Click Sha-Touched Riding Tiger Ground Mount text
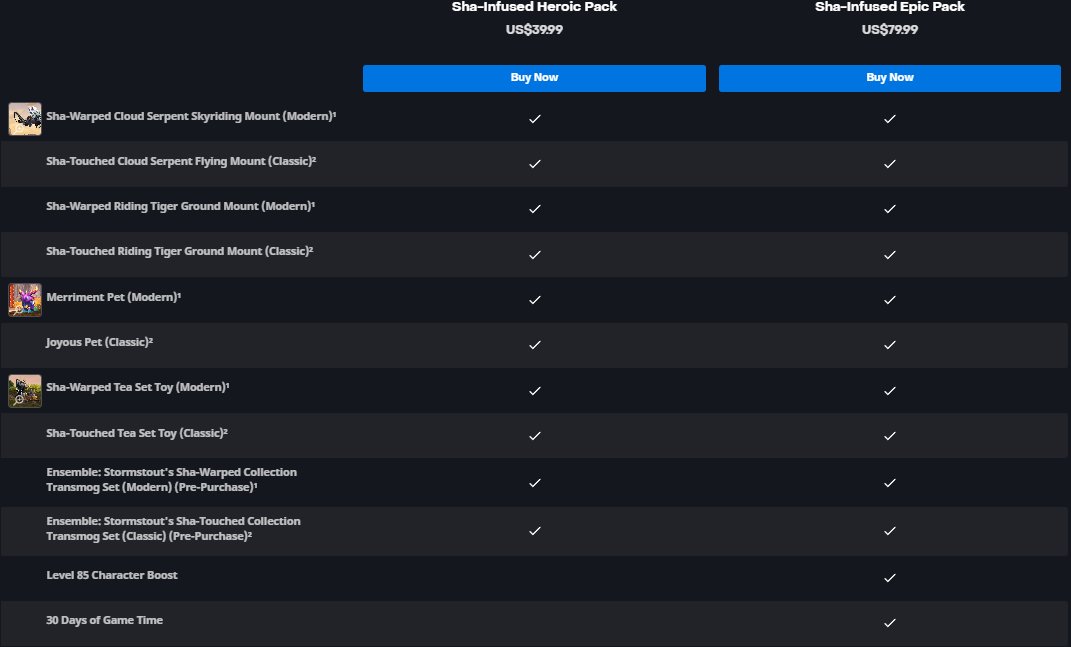 pos(180,251)
